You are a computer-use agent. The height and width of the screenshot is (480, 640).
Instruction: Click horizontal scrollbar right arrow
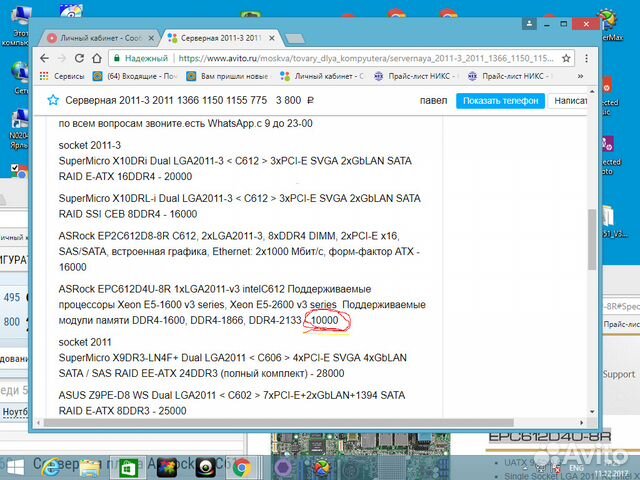pyautogui.click(x=581, y=422)
